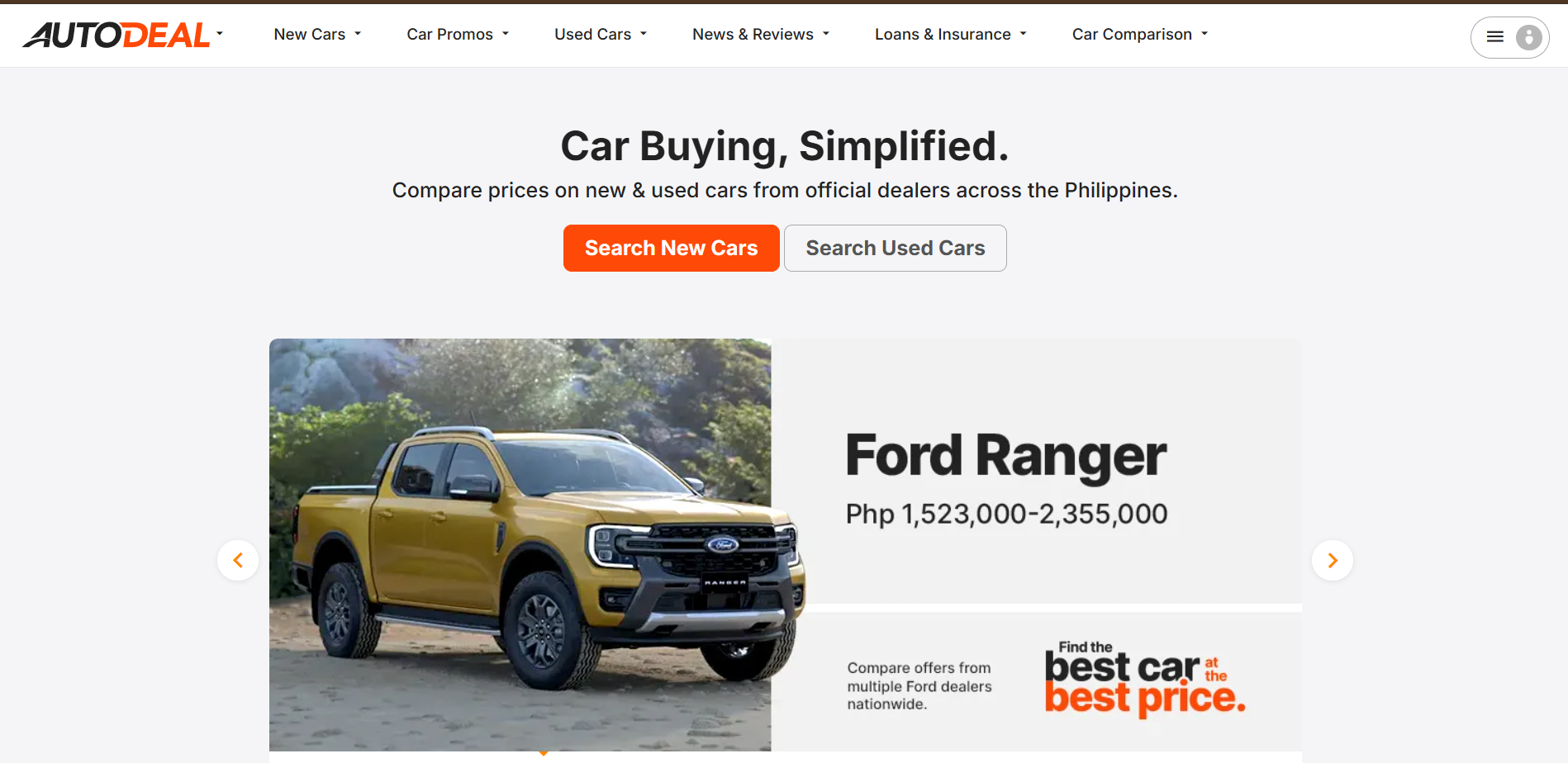Screen dimensions: 1568x763
Task: Click the best car best price graphic
Action: [x=1145, y=679]
